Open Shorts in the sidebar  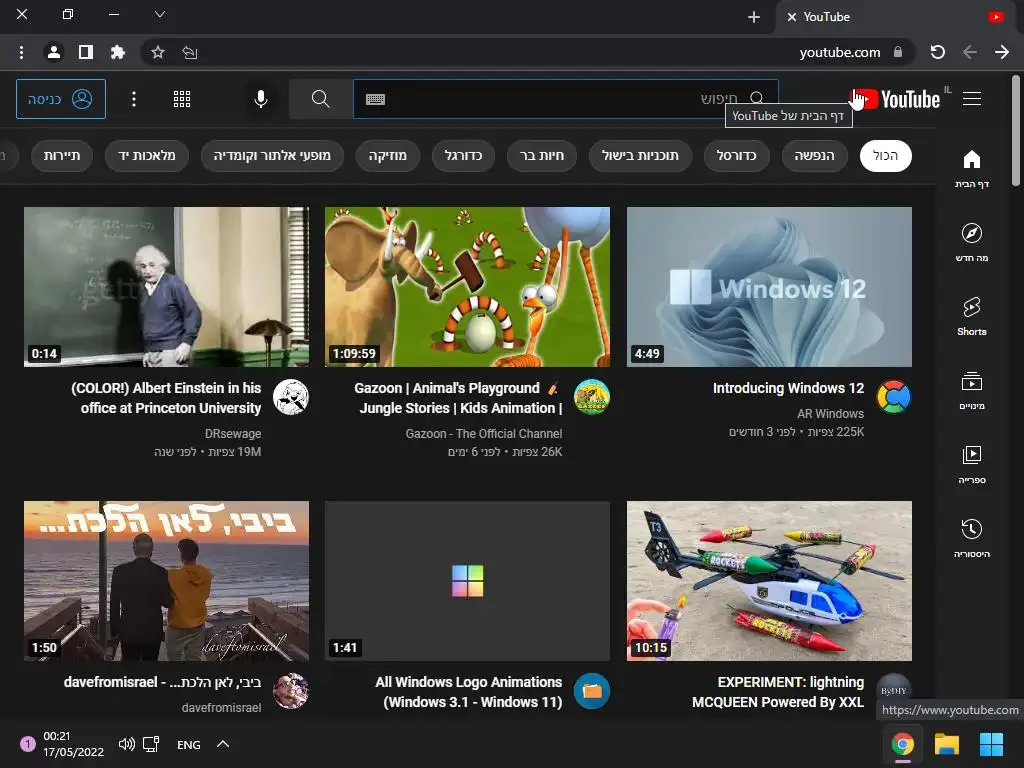tap(972, 316)
